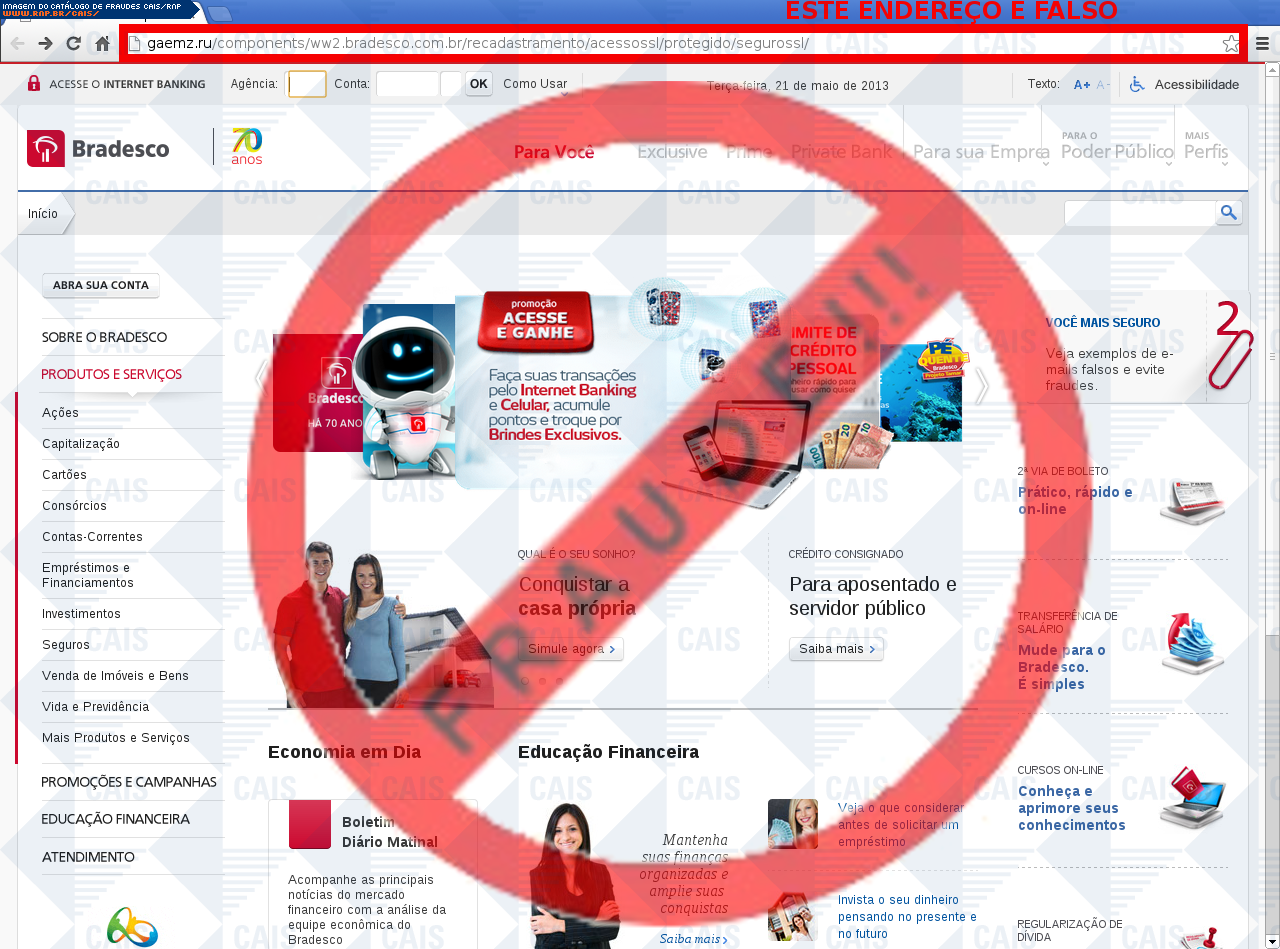Select Cartões in the sidebar menu
The width and height of the screenshot is (1280, 949).
65,475
